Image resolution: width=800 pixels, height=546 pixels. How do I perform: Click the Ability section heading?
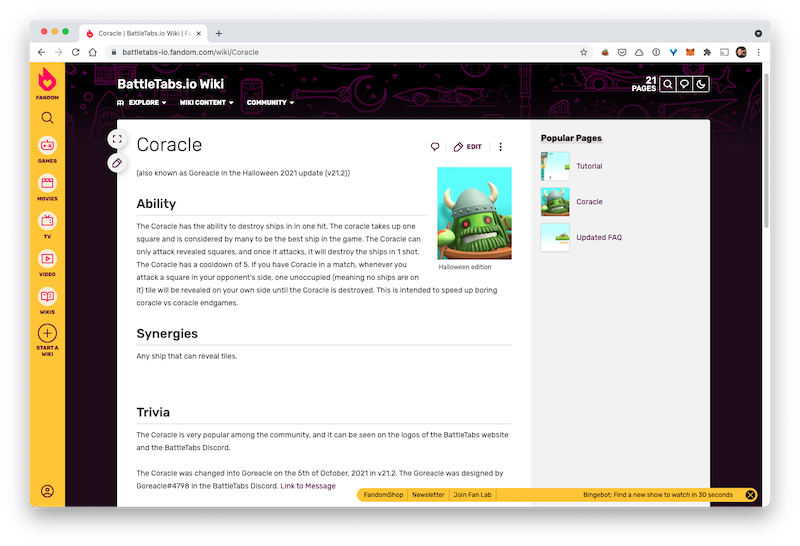[156, 204]
